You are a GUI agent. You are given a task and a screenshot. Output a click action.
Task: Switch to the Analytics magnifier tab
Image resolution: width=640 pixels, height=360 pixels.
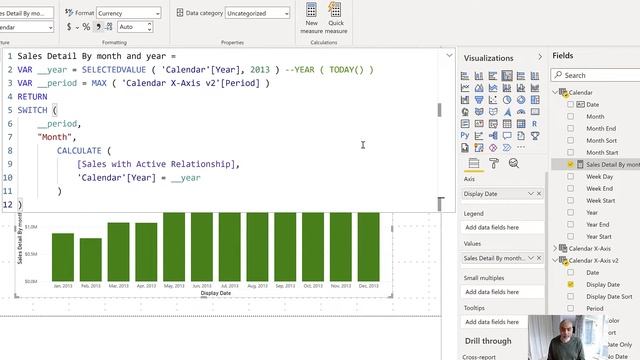[x=513, y=164]
